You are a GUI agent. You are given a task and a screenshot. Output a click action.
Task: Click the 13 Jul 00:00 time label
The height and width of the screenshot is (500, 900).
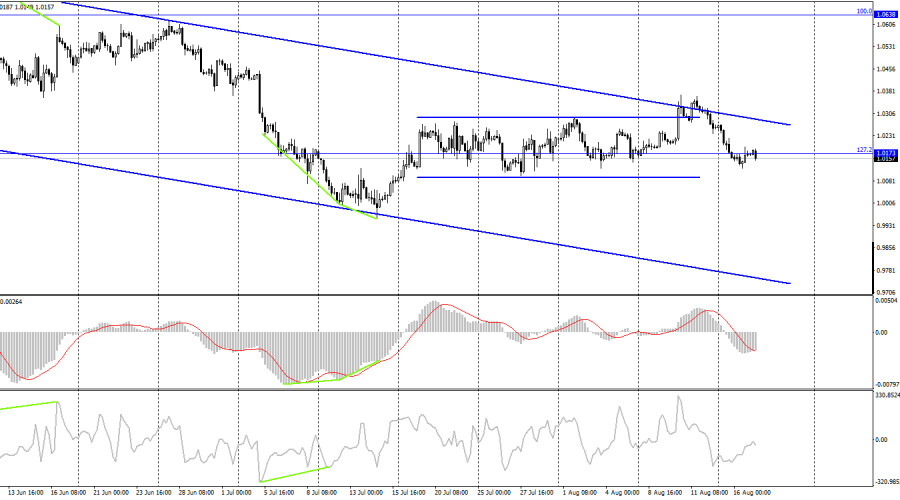click(x=366, y=493)
